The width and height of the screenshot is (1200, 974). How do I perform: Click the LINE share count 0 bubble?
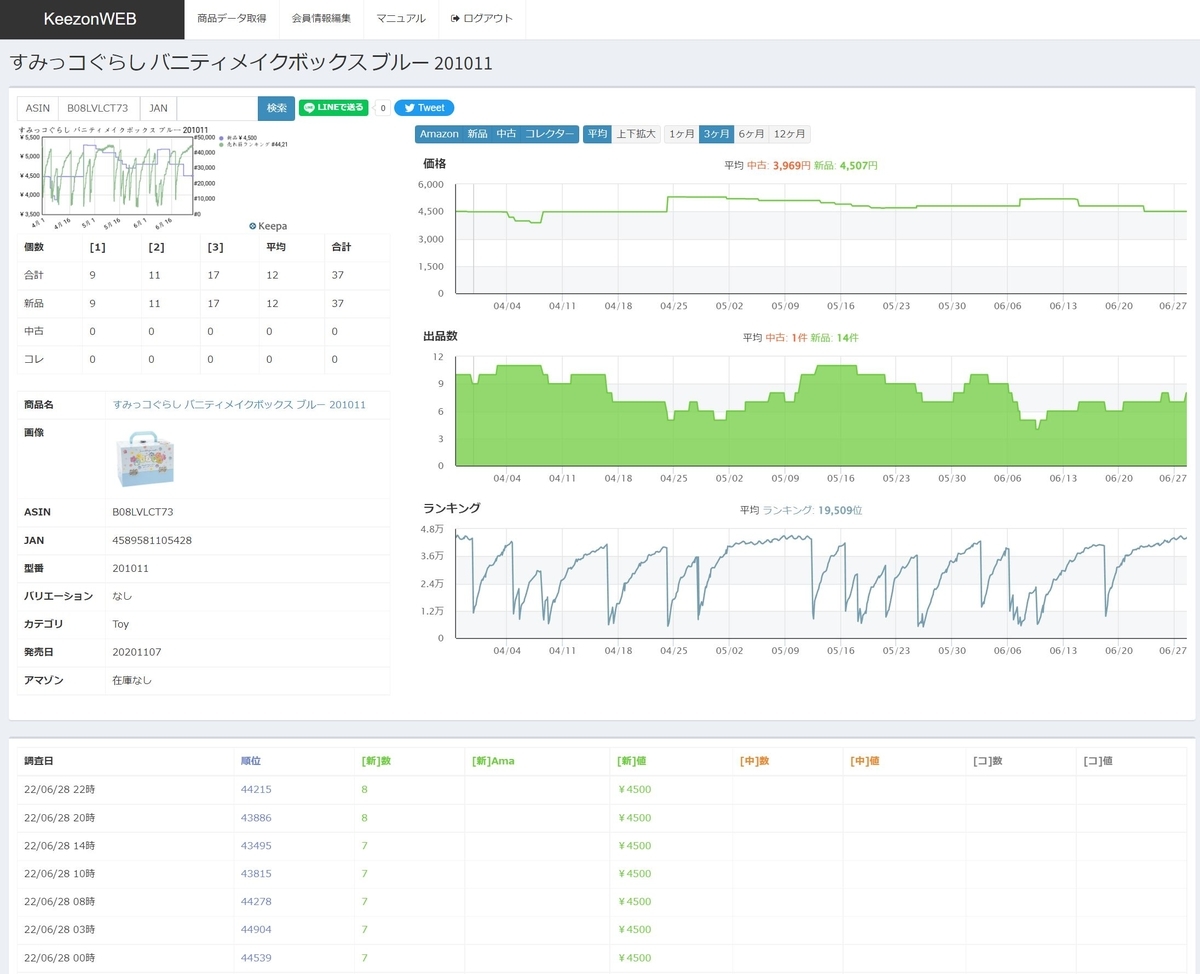click(382, 108)
